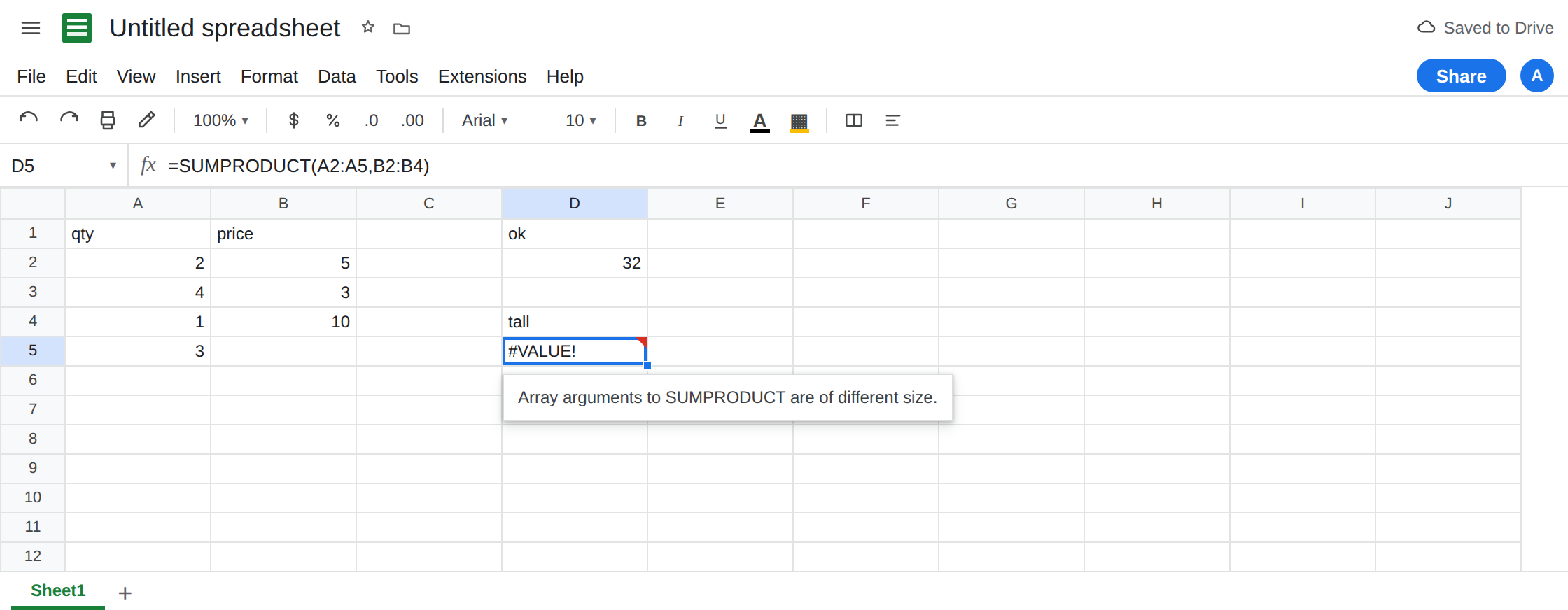The image size is (1568, 610).
Task: Select cell B4 with value 10
Action: (283, 322)
